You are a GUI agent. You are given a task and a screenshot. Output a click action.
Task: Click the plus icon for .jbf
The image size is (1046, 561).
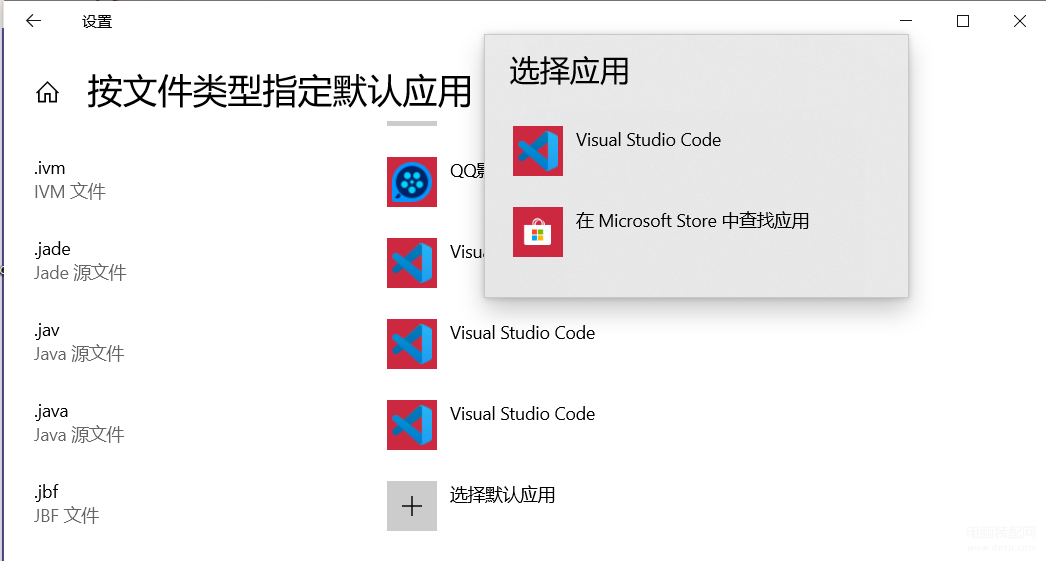[412, 506]
